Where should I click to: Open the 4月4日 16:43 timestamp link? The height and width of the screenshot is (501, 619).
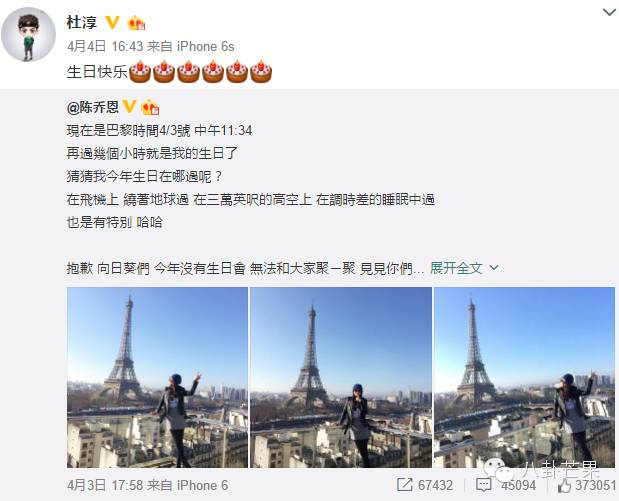click(105, 47)
